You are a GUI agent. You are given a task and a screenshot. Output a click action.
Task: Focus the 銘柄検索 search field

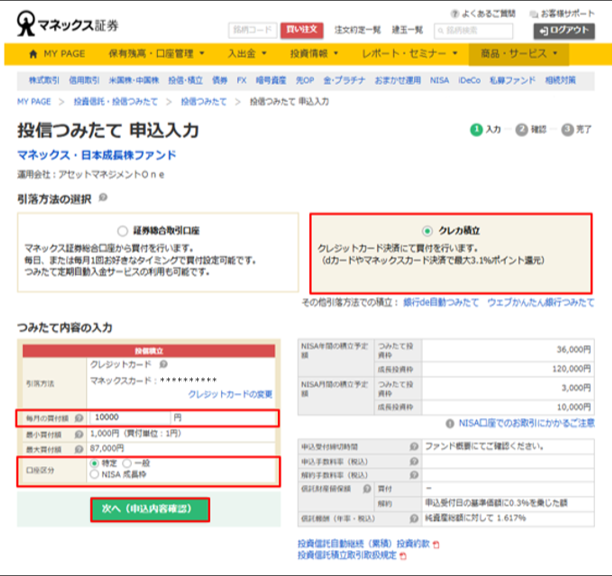[x=473, y=31]
